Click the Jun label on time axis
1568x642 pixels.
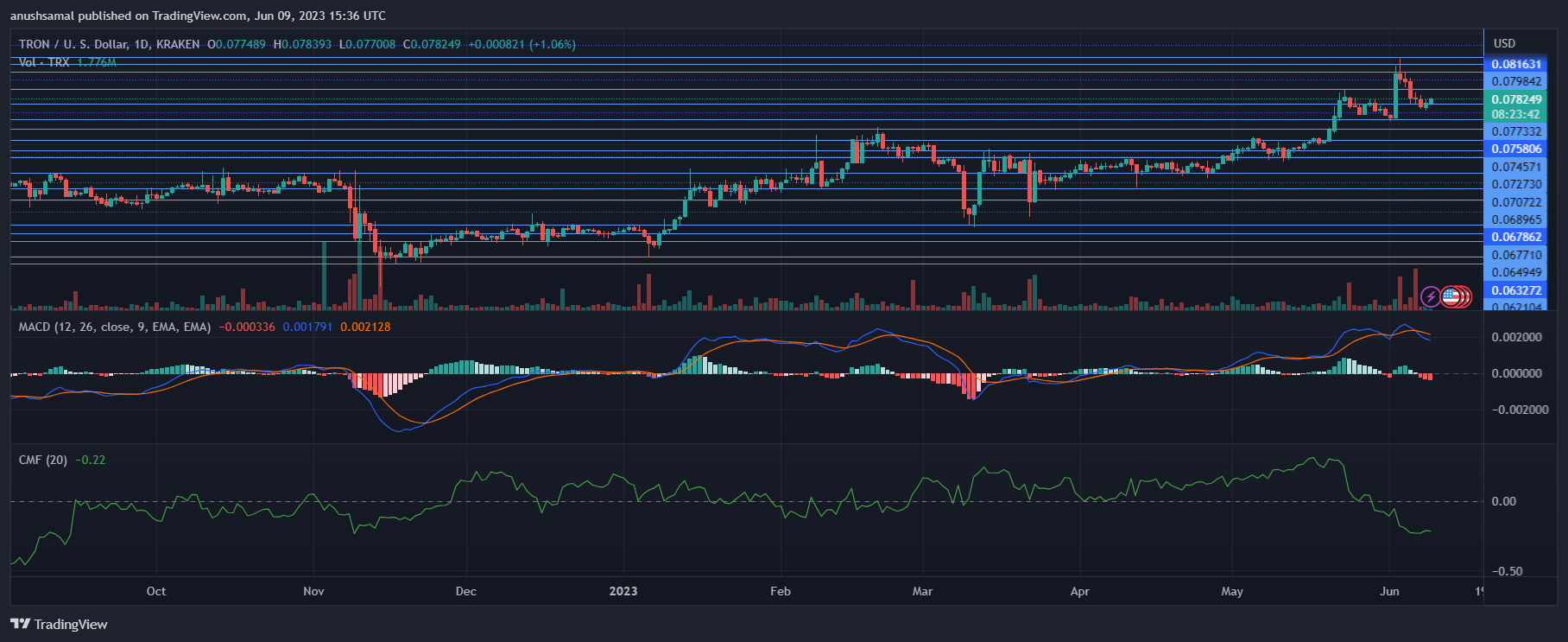(1389, 591)
